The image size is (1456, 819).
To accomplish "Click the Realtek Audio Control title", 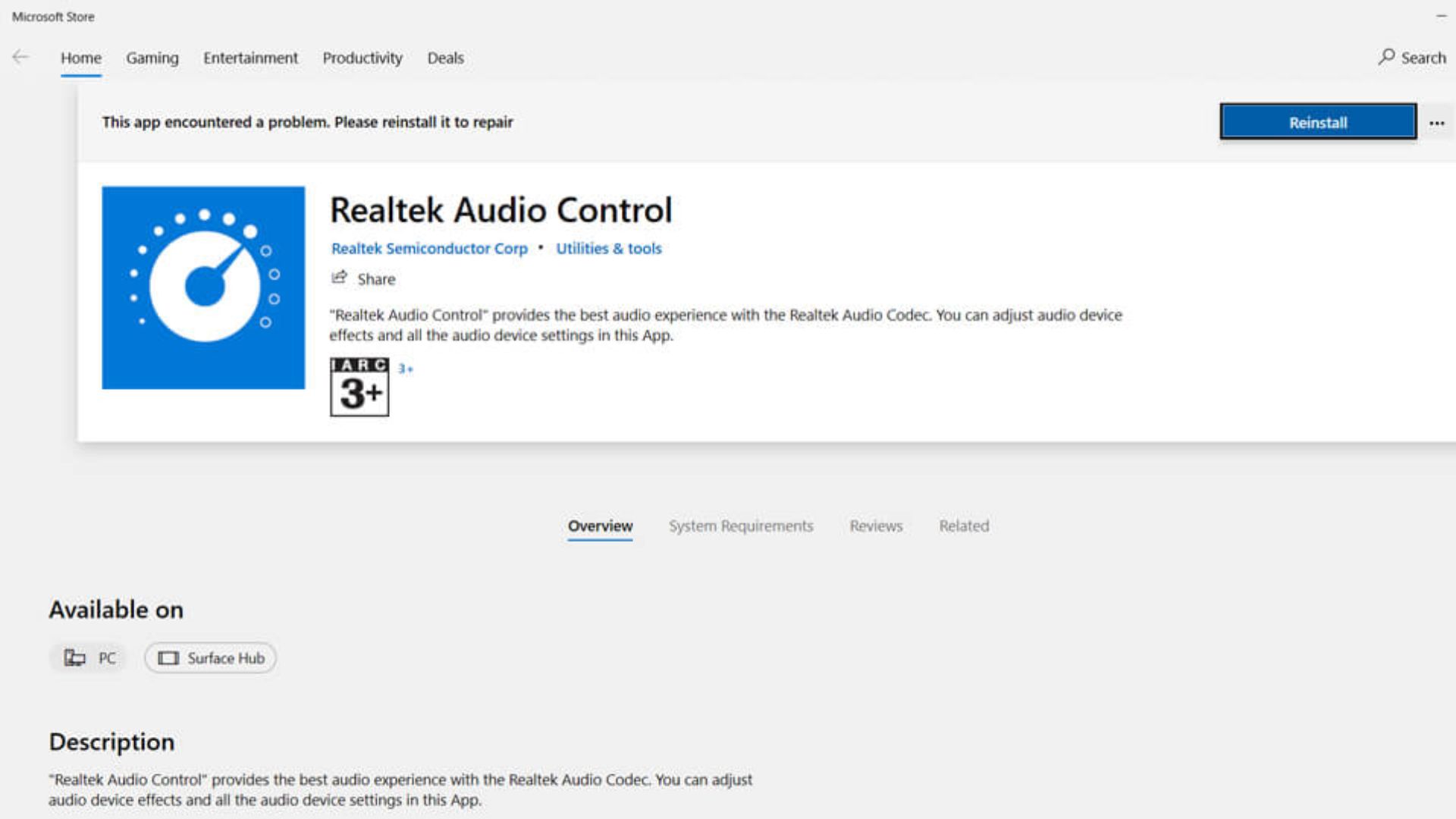I will tap(501, 210).
